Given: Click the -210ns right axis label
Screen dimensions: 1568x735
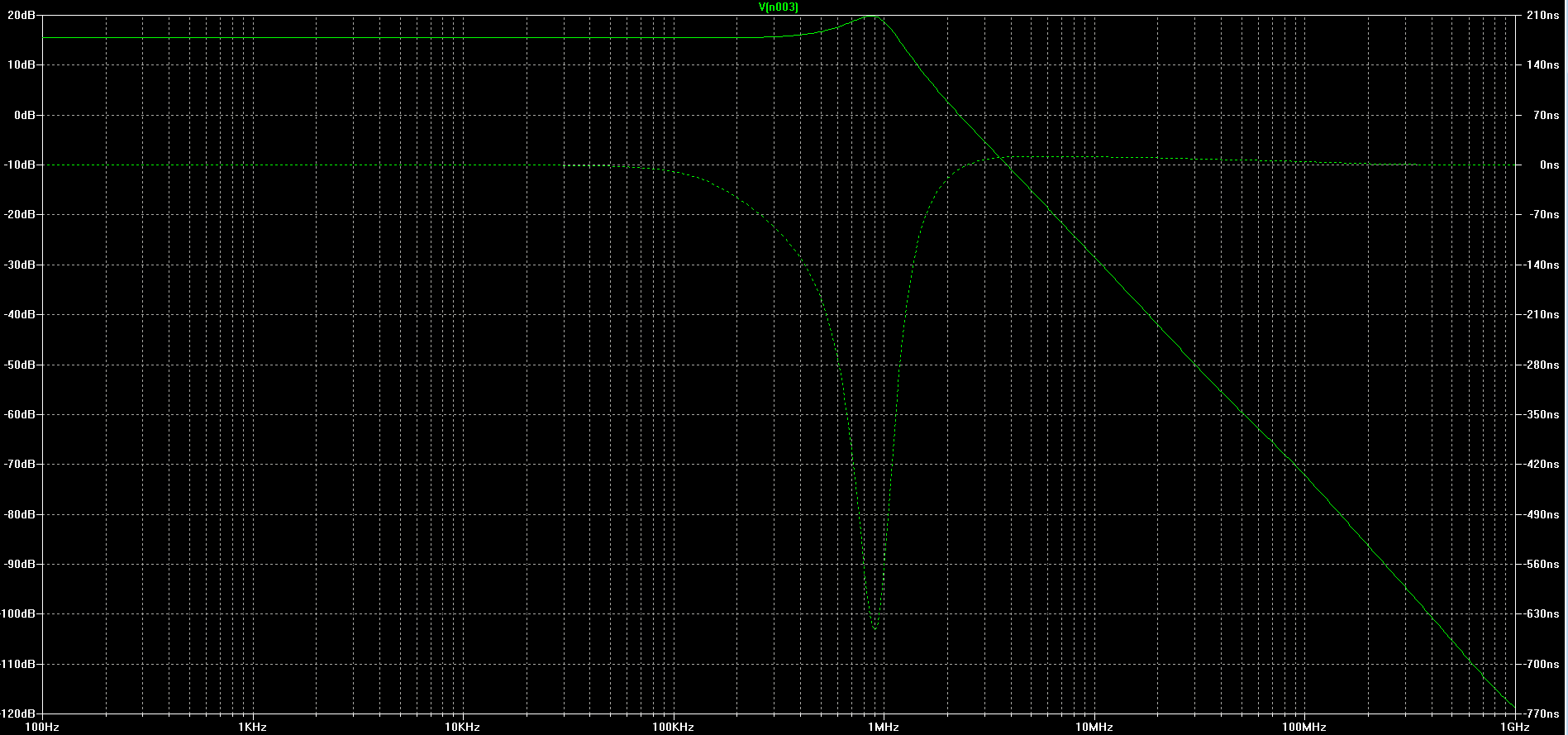Looking at the screenshot, I should coord(1542,314).
